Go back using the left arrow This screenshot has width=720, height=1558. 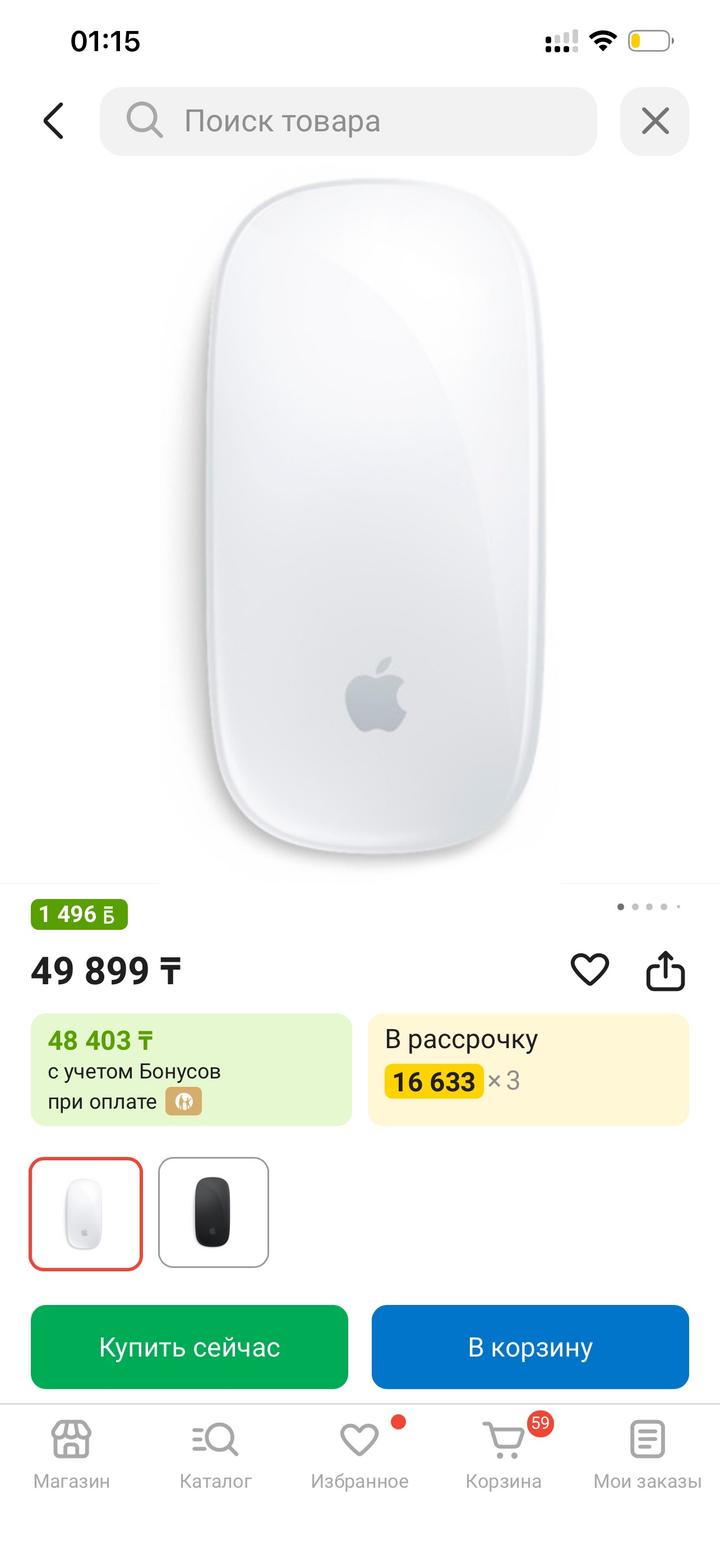coord(54,121)
